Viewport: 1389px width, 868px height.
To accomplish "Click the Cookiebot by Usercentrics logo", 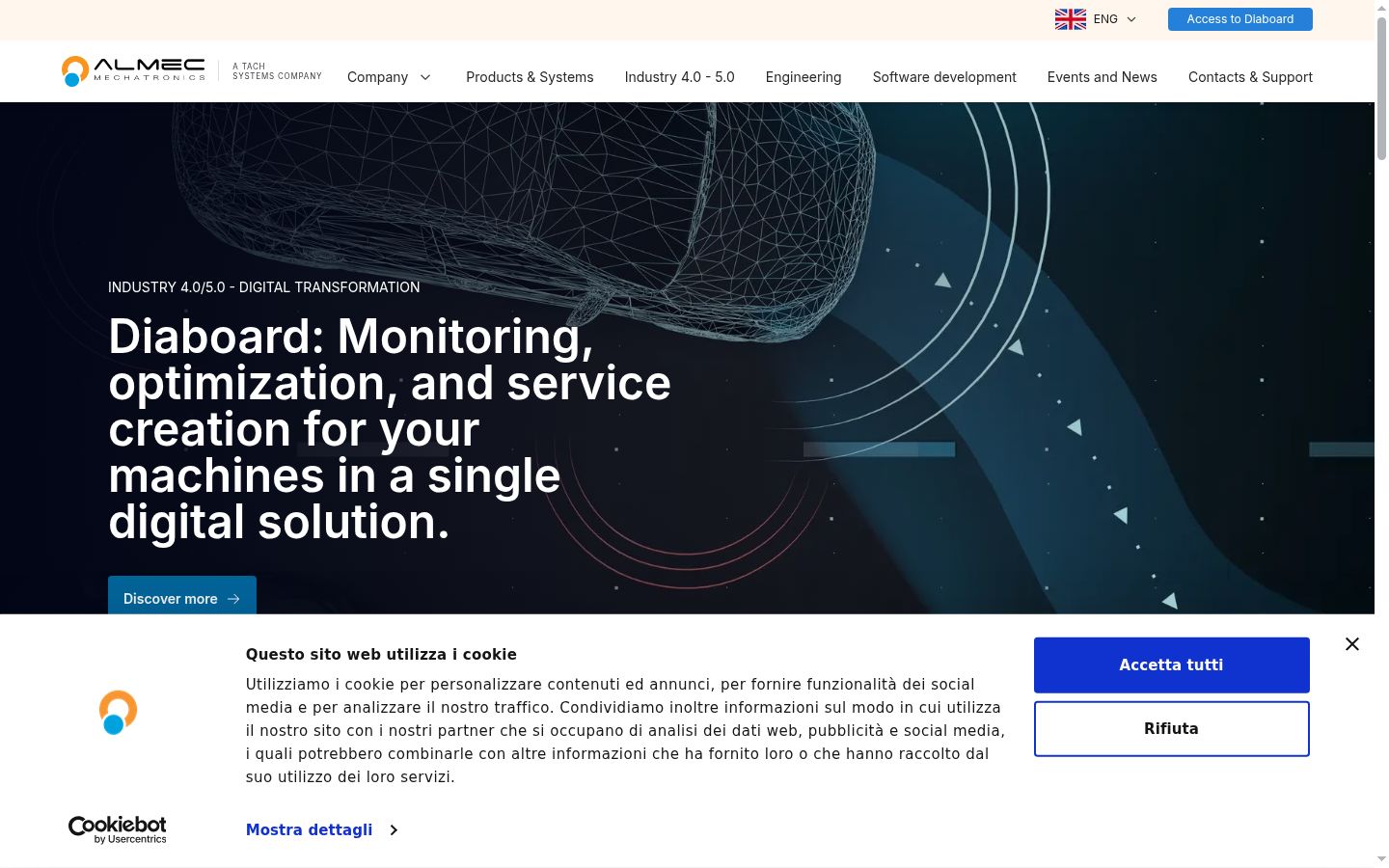I will (x=118, y=829).
